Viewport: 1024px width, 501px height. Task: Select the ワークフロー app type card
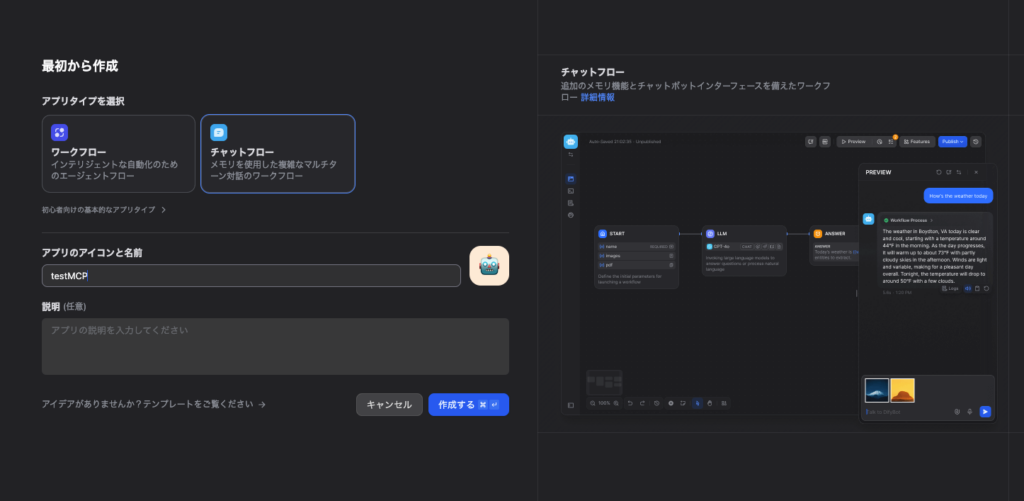coord(118,153)
